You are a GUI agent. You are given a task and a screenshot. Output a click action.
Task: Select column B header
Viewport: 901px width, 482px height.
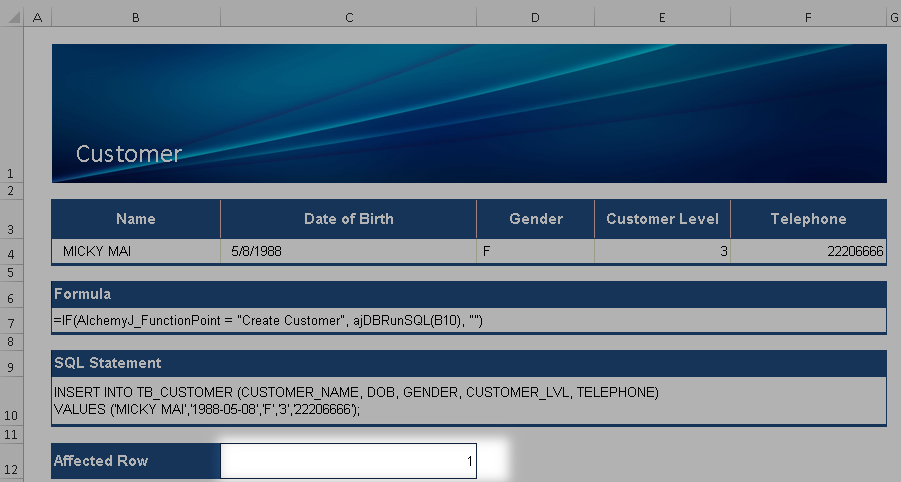click(135, 18)
